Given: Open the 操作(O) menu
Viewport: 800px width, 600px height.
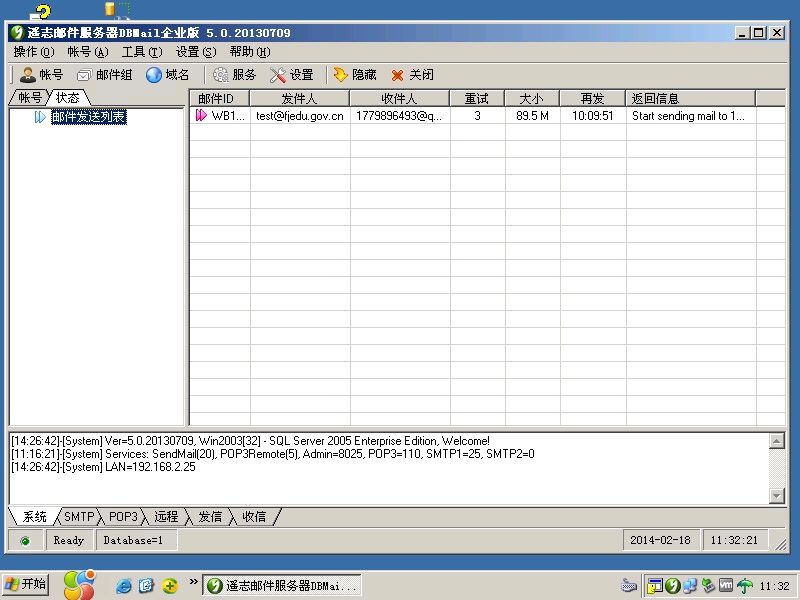Looking at the screenshot, I should [x=34, y=52].
